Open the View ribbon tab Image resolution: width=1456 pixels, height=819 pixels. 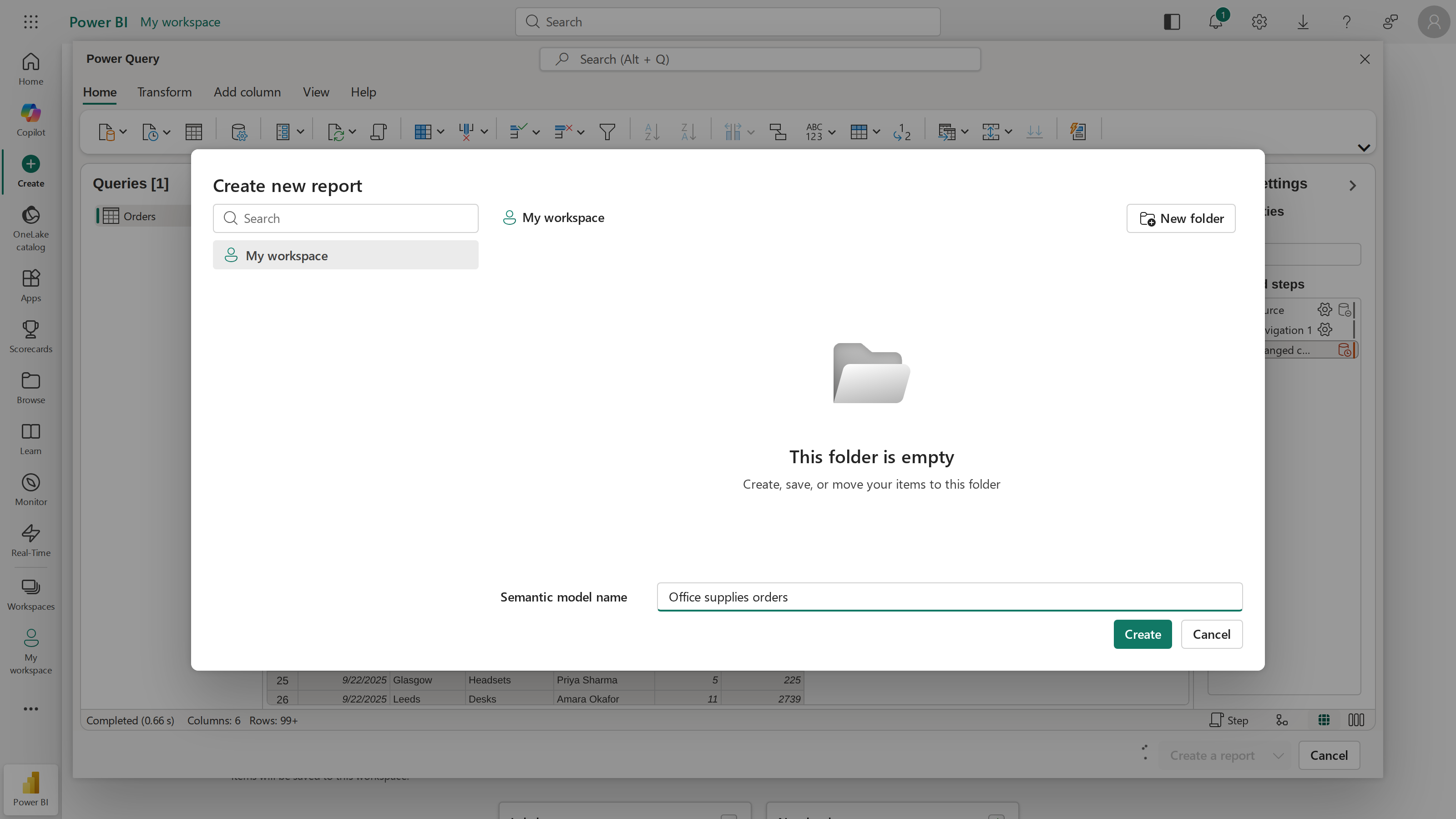coord(316,92)
